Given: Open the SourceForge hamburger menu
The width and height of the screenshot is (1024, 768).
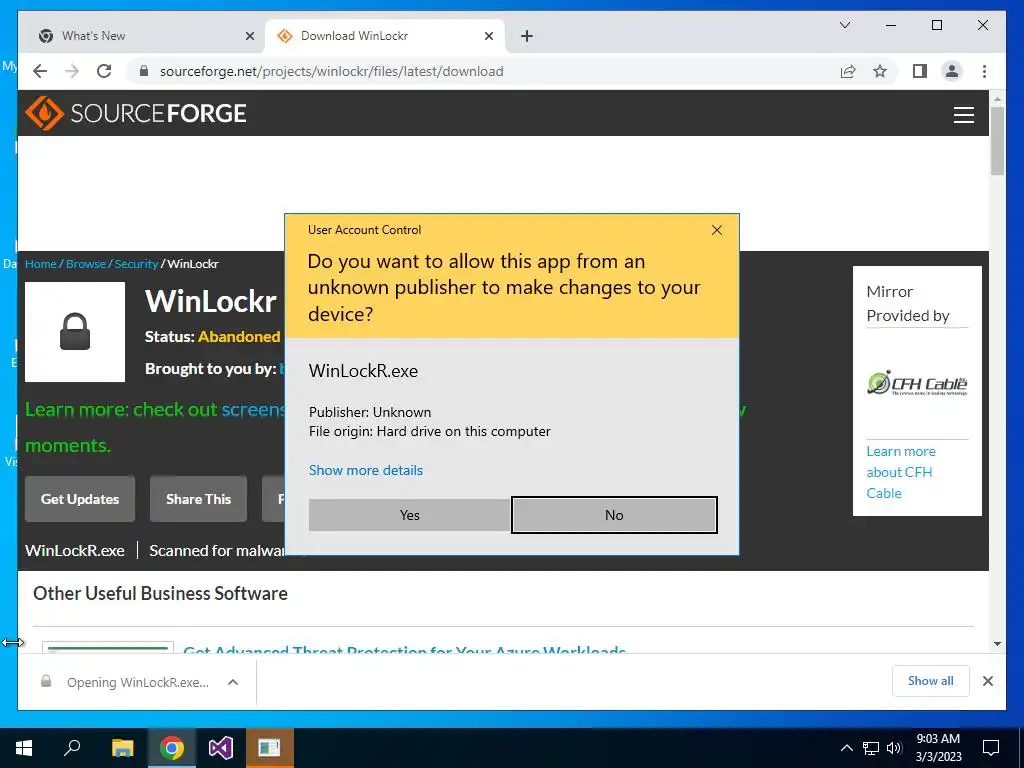Looking at the screenshot, I should coord(963,114).
